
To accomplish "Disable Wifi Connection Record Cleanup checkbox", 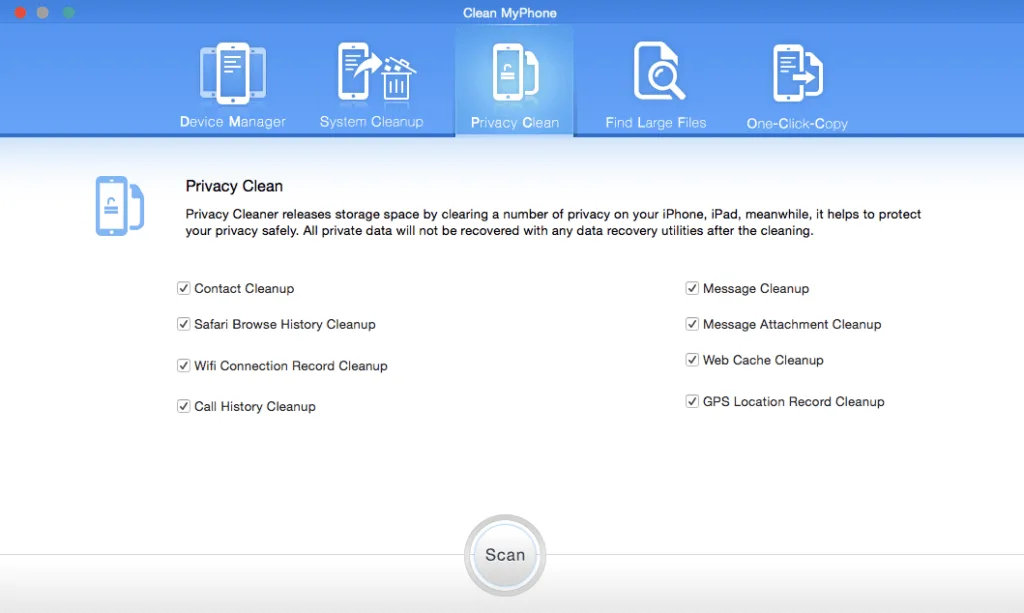I will pyautogui.click(x=184, y=366).
